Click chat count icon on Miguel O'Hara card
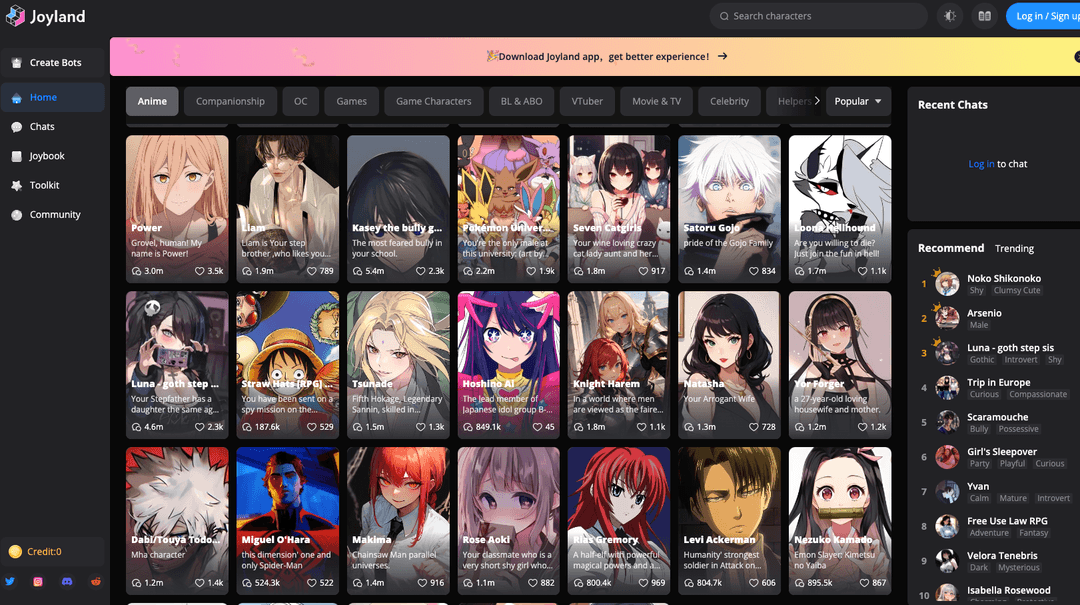The height and width of the screenshot is (605, 1080). point(247,583)
